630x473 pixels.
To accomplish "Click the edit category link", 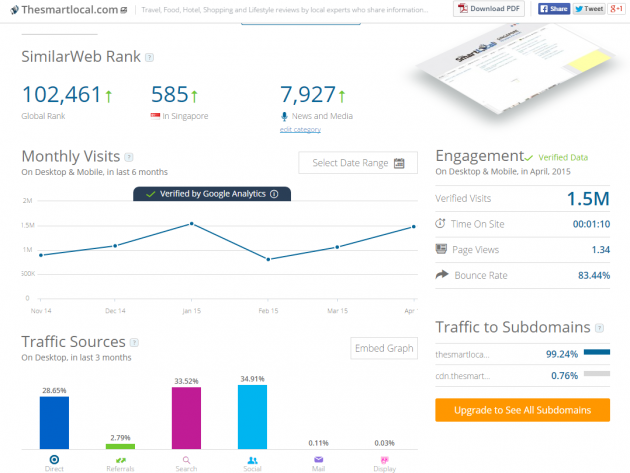I will [300, 129].
